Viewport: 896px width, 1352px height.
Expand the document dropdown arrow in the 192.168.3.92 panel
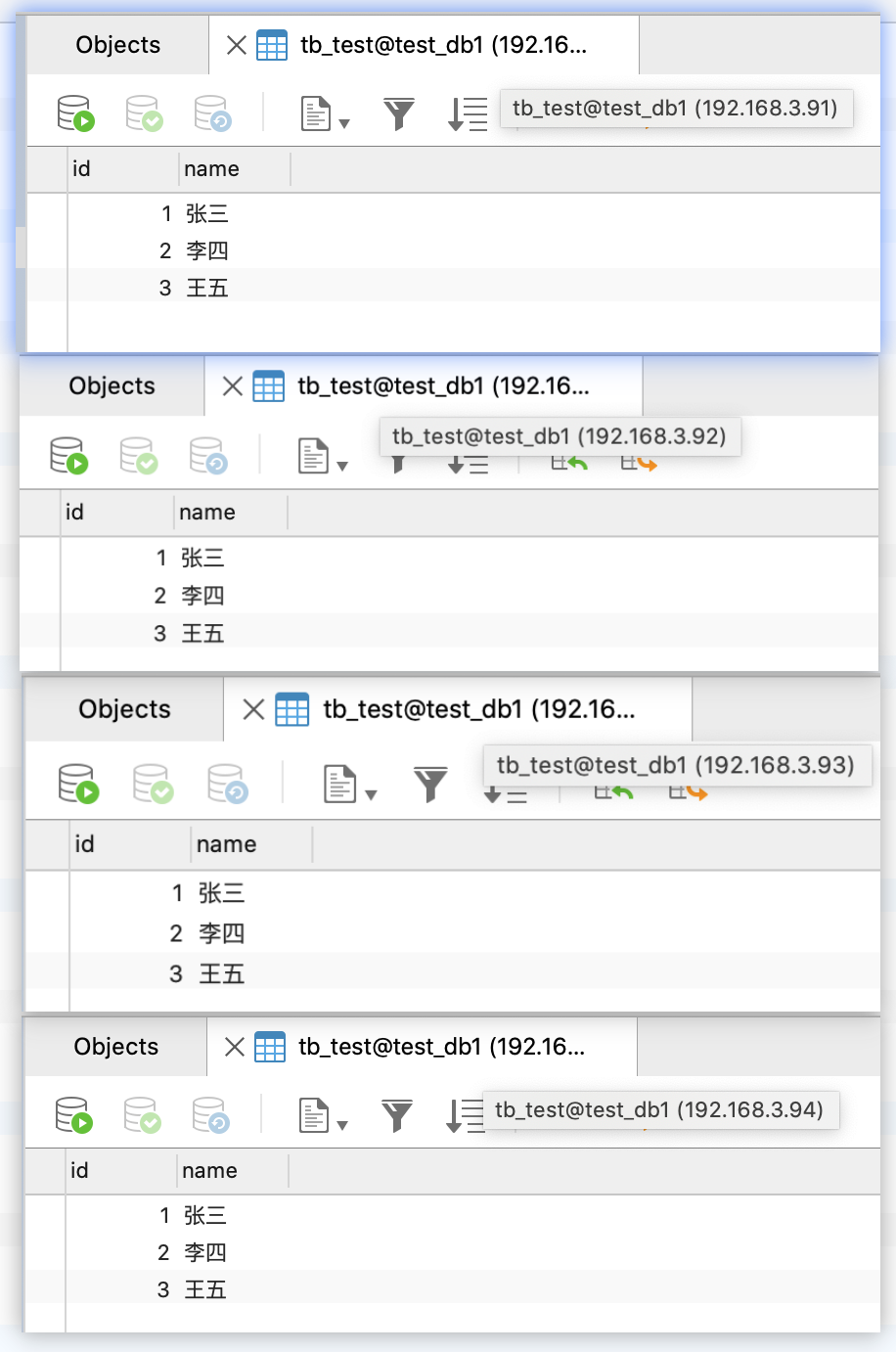(342, 466)
